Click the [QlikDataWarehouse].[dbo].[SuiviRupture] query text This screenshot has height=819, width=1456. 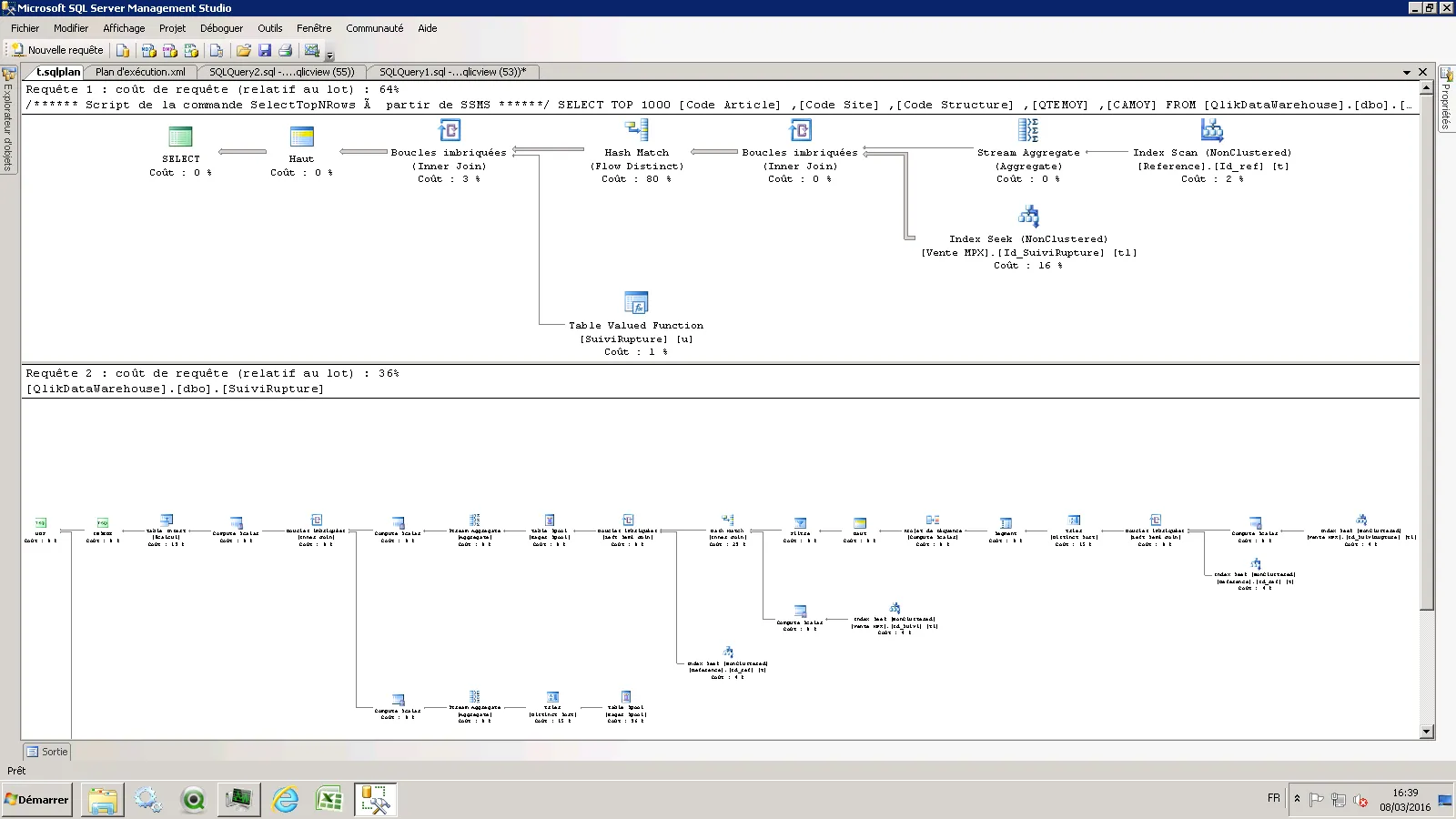pyautogui.click(x=175, y=389)
